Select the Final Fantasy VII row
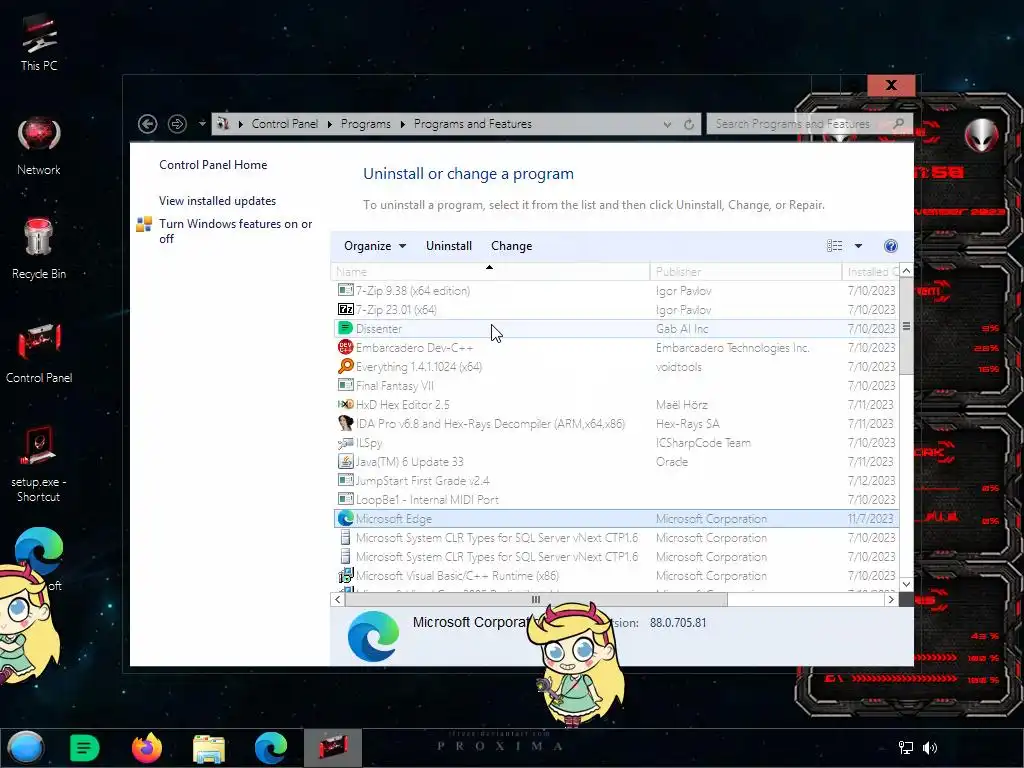The width and height of the screenshot is (1024, 768). pos(616,385)
